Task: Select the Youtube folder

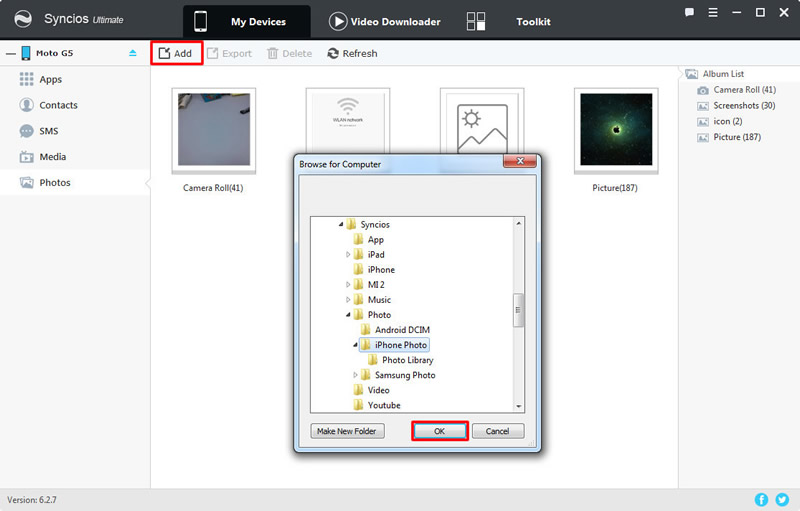Action: 384,405
